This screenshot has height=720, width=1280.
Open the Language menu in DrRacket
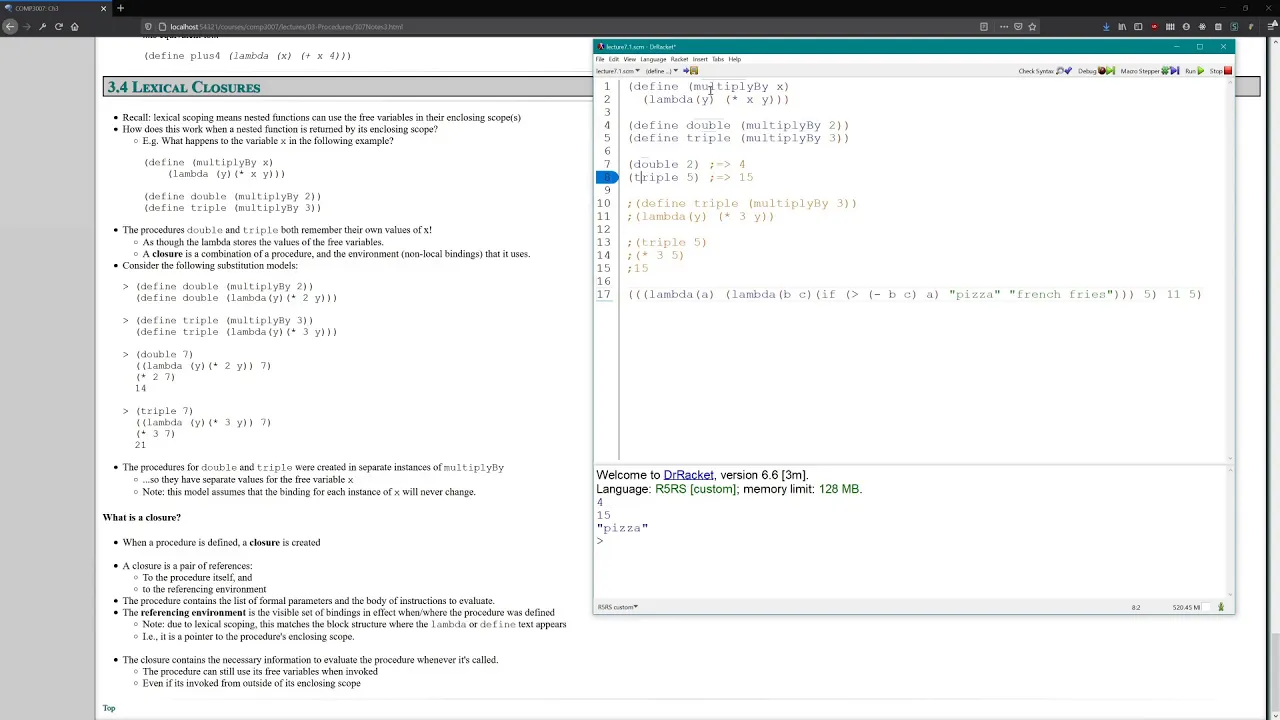click(x=653, y=59)
